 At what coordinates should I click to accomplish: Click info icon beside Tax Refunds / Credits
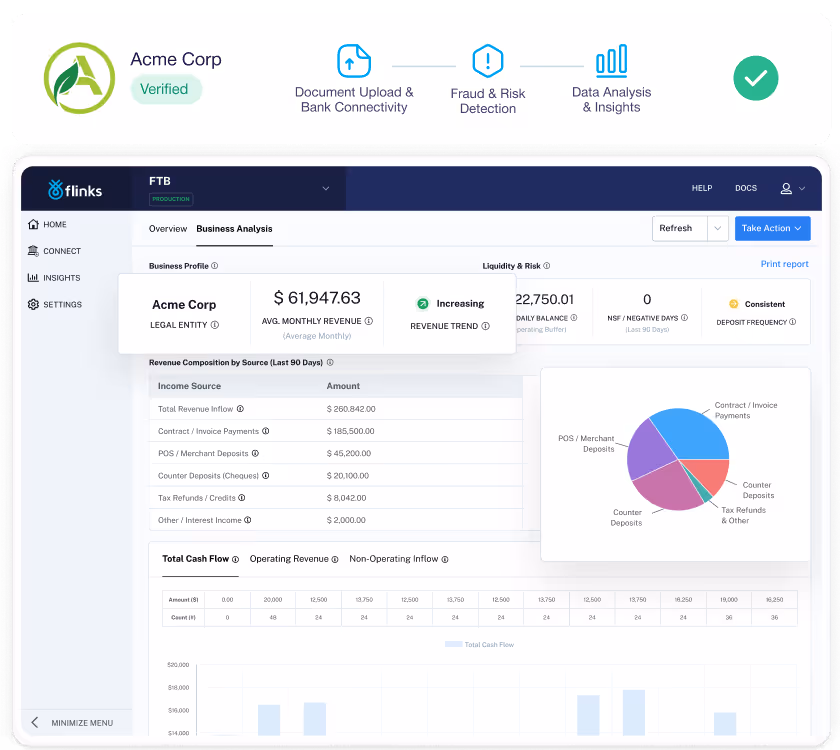(242, 498)
